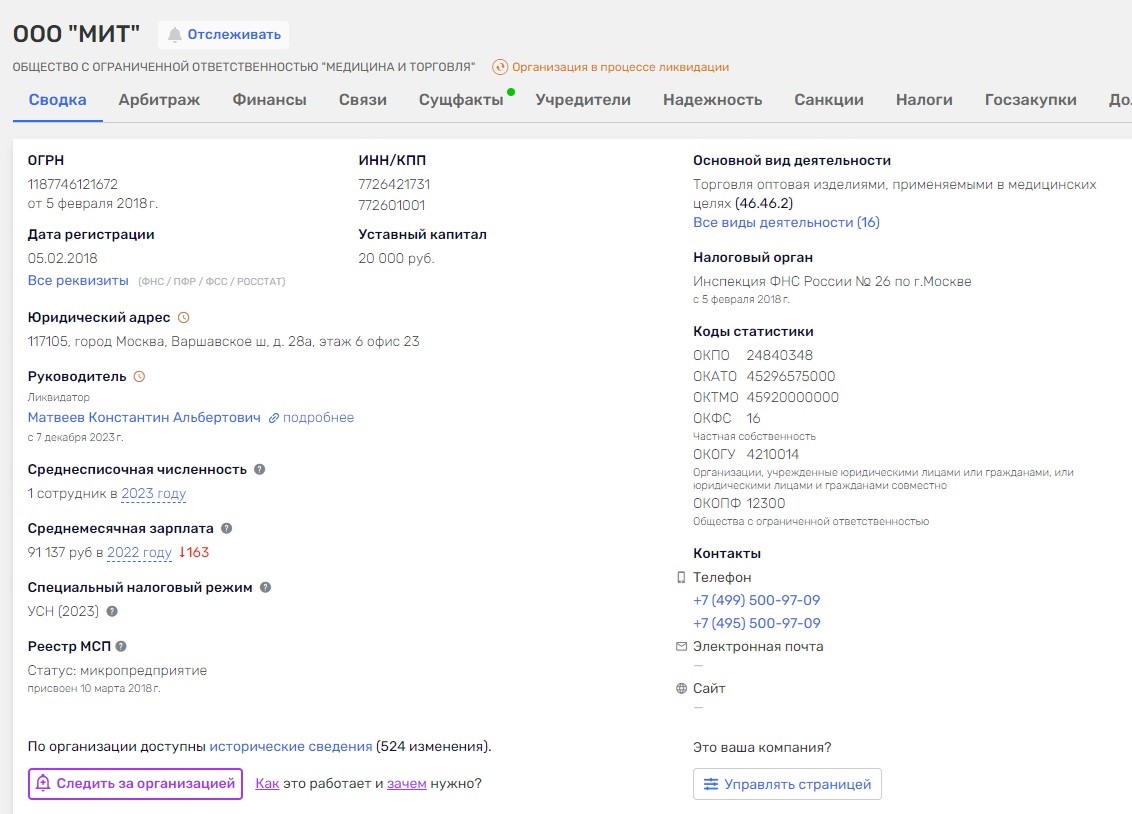
Task: Open the help icon for Специальный налоговый режим
Action: pos(266,587)
